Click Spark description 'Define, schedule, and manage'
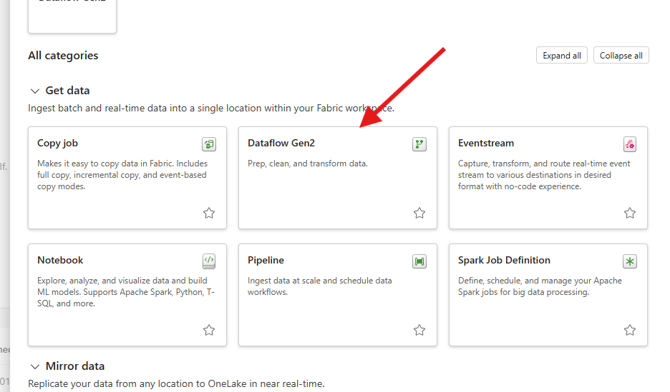This screenshot has width=670, height=392. click(540, 286)
